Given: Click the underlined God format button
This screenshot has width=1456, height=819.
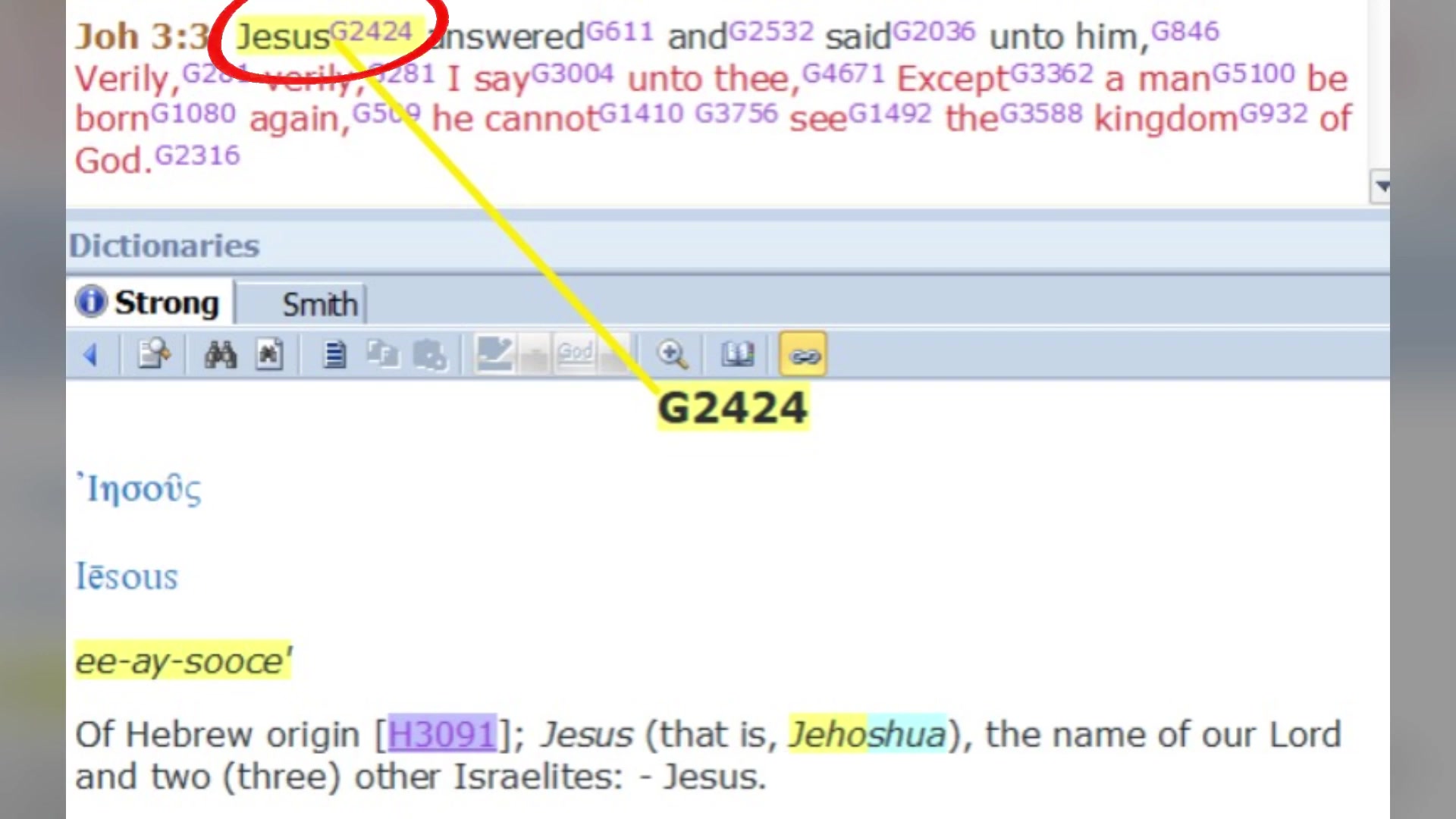Looking at the screenshot, I should pyautogui.click(x=575, y=353).
